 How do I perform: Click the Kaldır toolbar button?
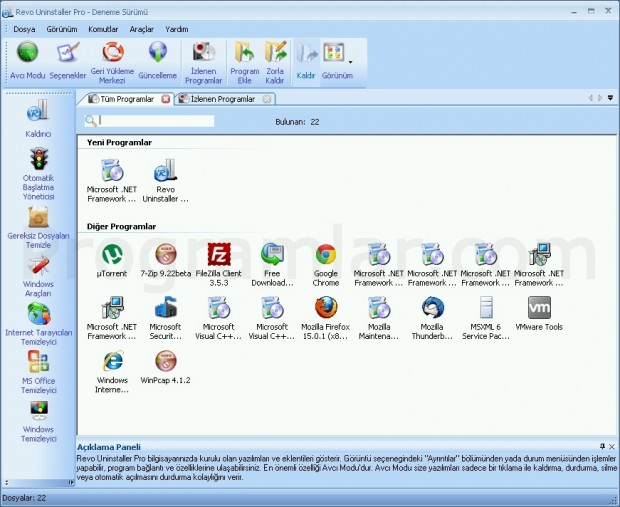306,61
